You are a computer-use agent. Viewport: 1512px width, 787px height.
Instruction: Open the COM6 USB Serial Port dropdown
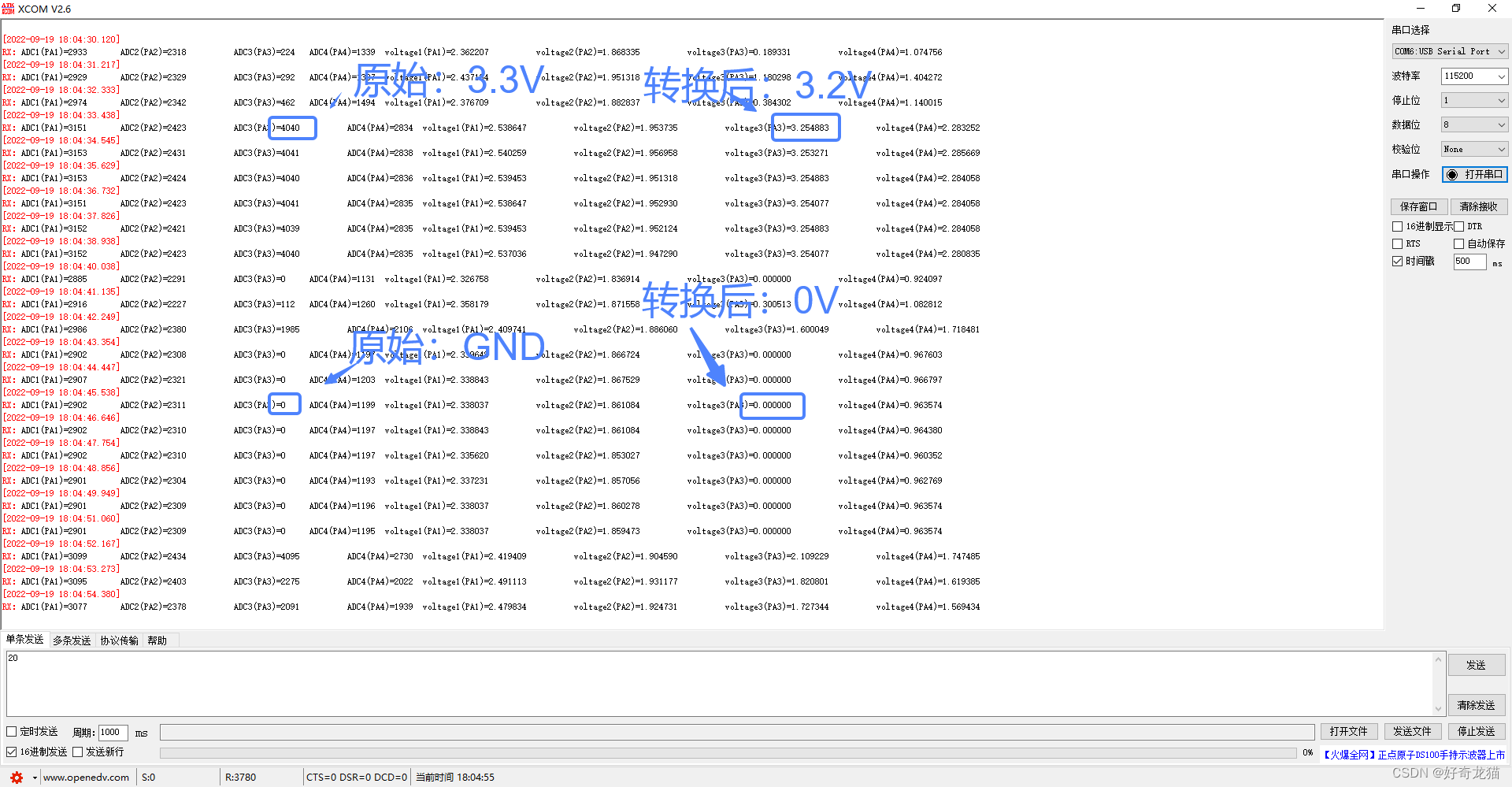(1450, 51)
